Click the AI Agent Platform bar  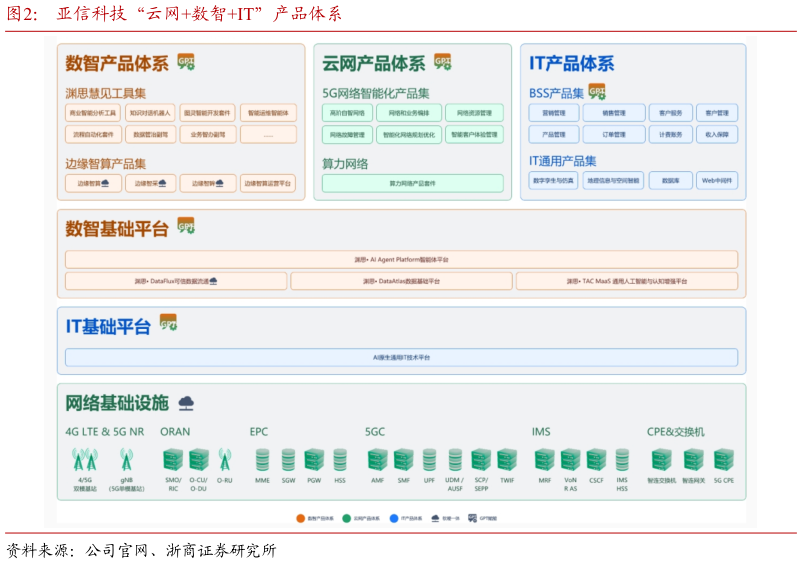click(402, 259)
